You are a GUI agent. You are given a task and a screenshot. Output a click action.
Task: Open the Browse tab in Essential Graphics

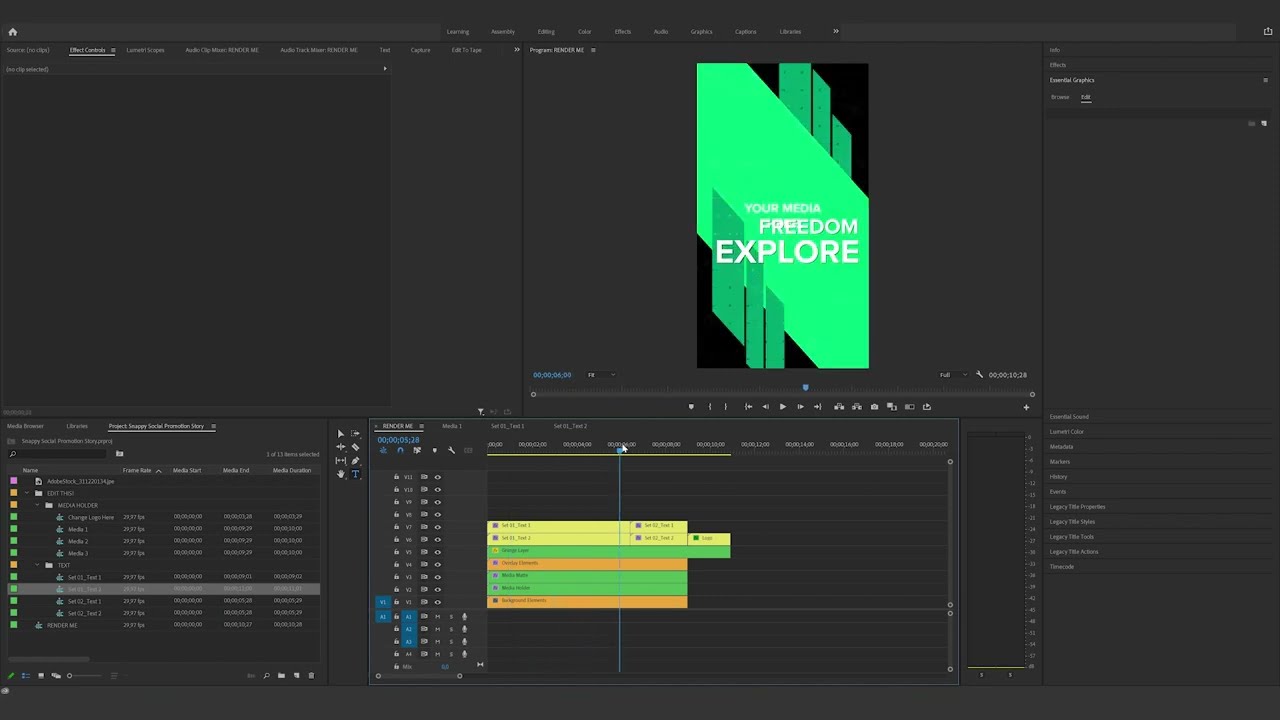tap(1060, 97)
